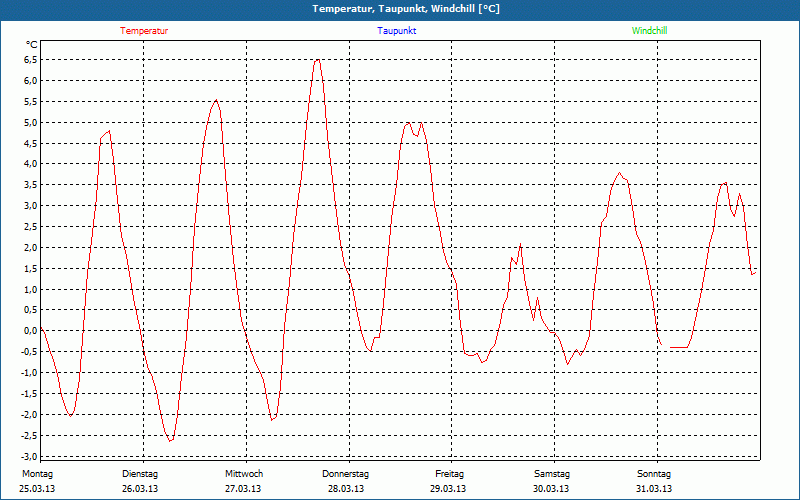Click the 1,0 y-axis value
The width and height of the screenshot is (800, 500).
tap(31, 289)
